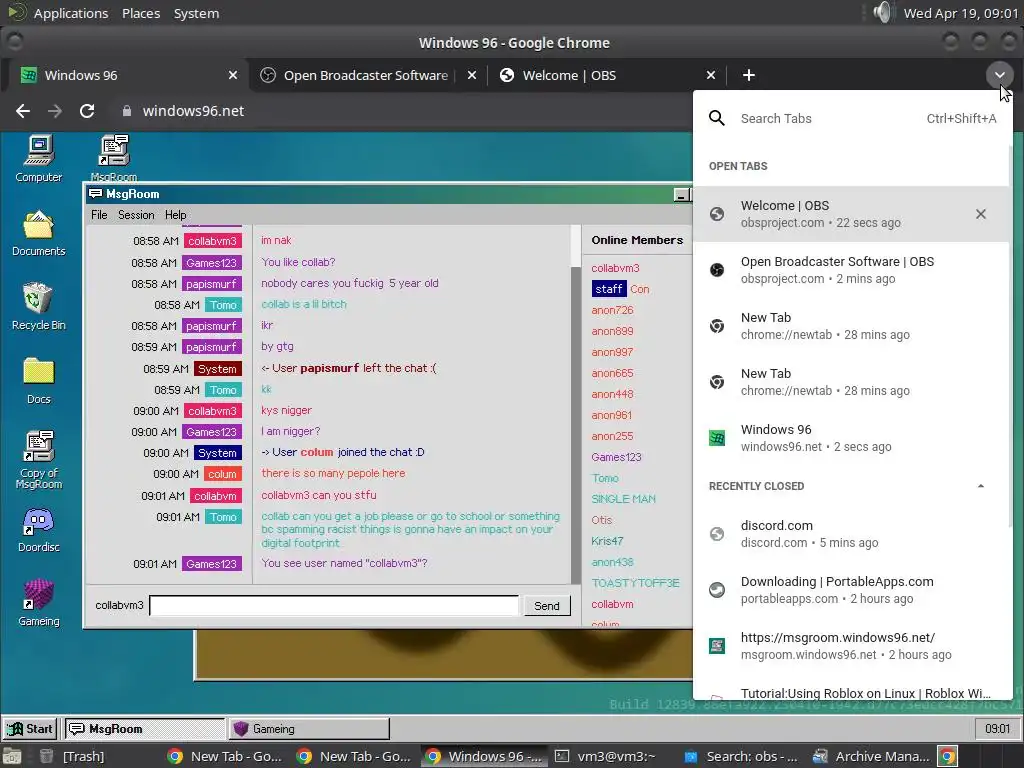
Task: Click the [Trash] item in bottom panel
Action: point(72,756)
